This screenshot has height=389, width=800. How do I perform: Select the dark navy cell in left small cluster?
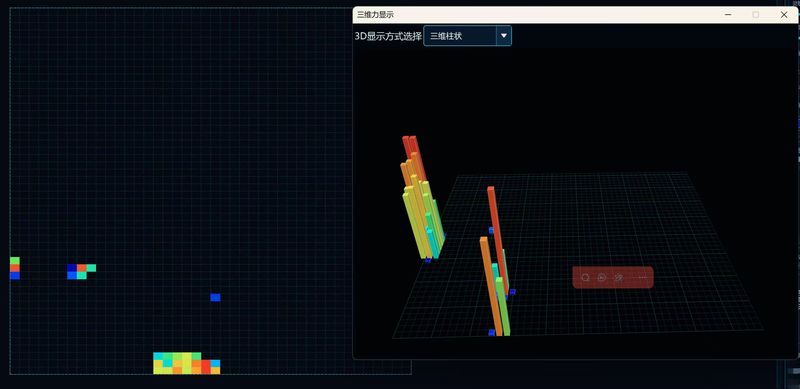(x=72, y=268)
